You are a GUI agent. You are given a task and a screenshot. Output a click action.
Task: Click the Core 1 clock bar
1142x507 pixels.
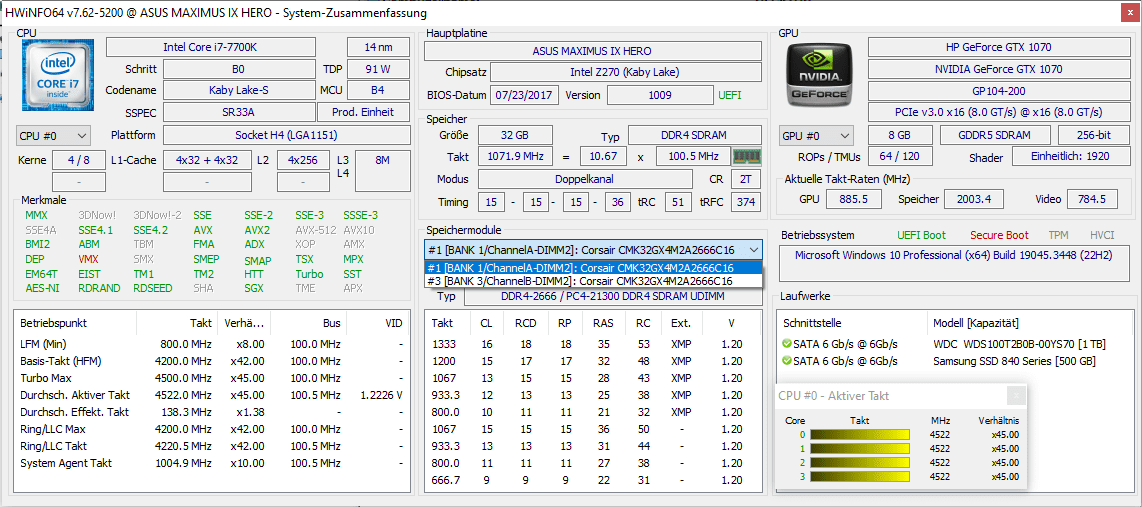pyautogui.click(x=859, y=449)
